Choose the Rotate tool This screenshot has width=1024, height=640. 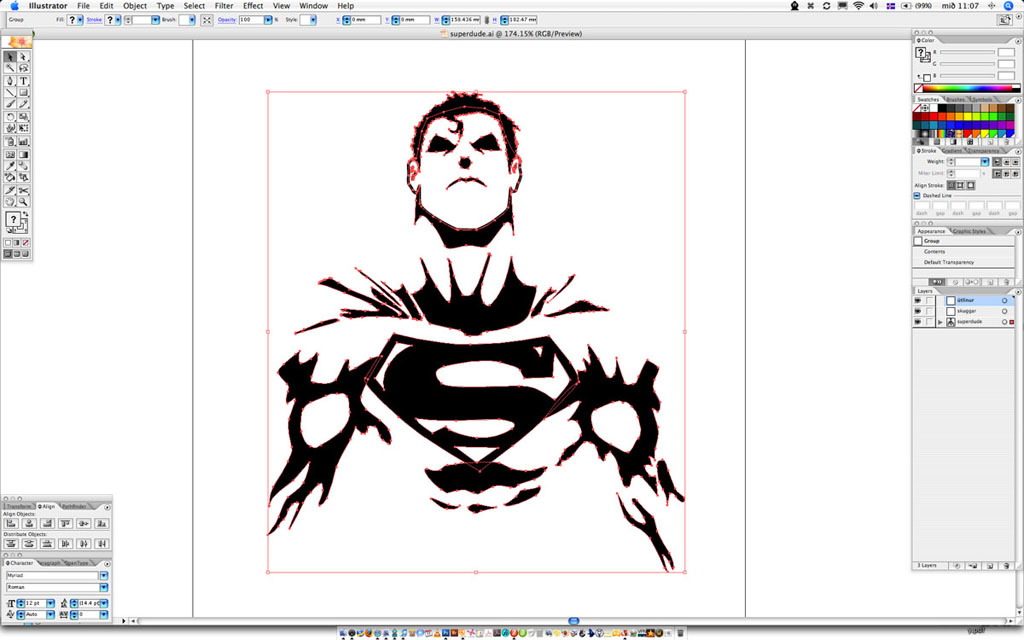pos(10,117)
